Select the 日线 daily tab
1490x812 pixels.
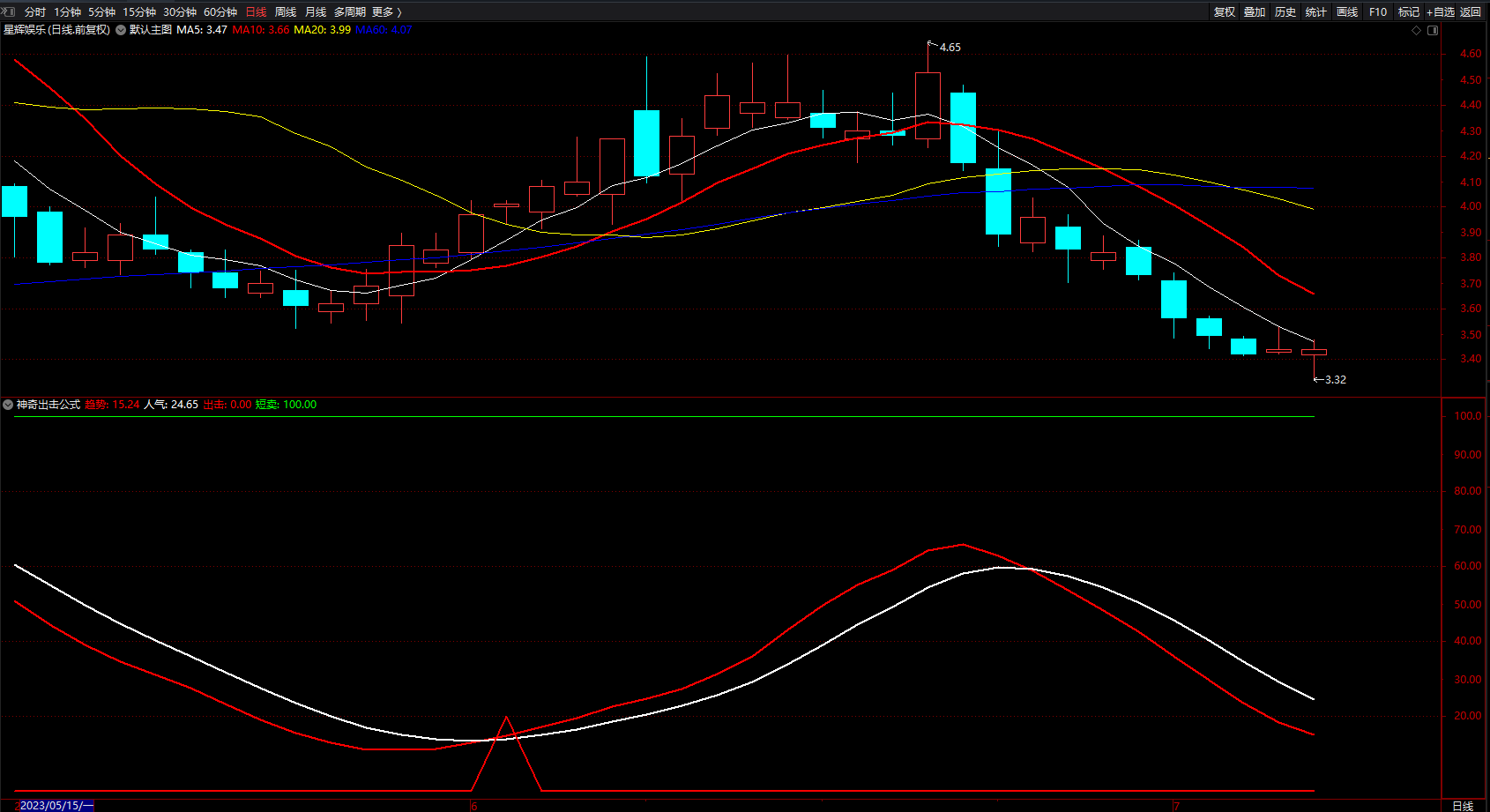click(x=256, y=11)
